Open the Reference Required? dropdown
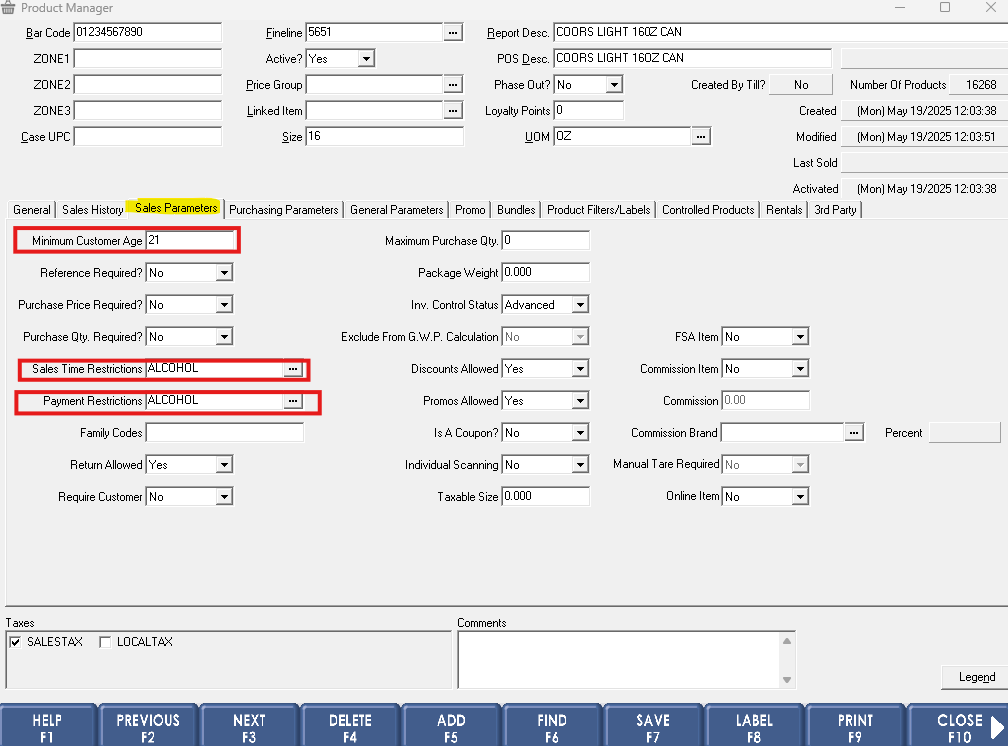Viewport: 1008px width, 746px height. pos(224,273)
